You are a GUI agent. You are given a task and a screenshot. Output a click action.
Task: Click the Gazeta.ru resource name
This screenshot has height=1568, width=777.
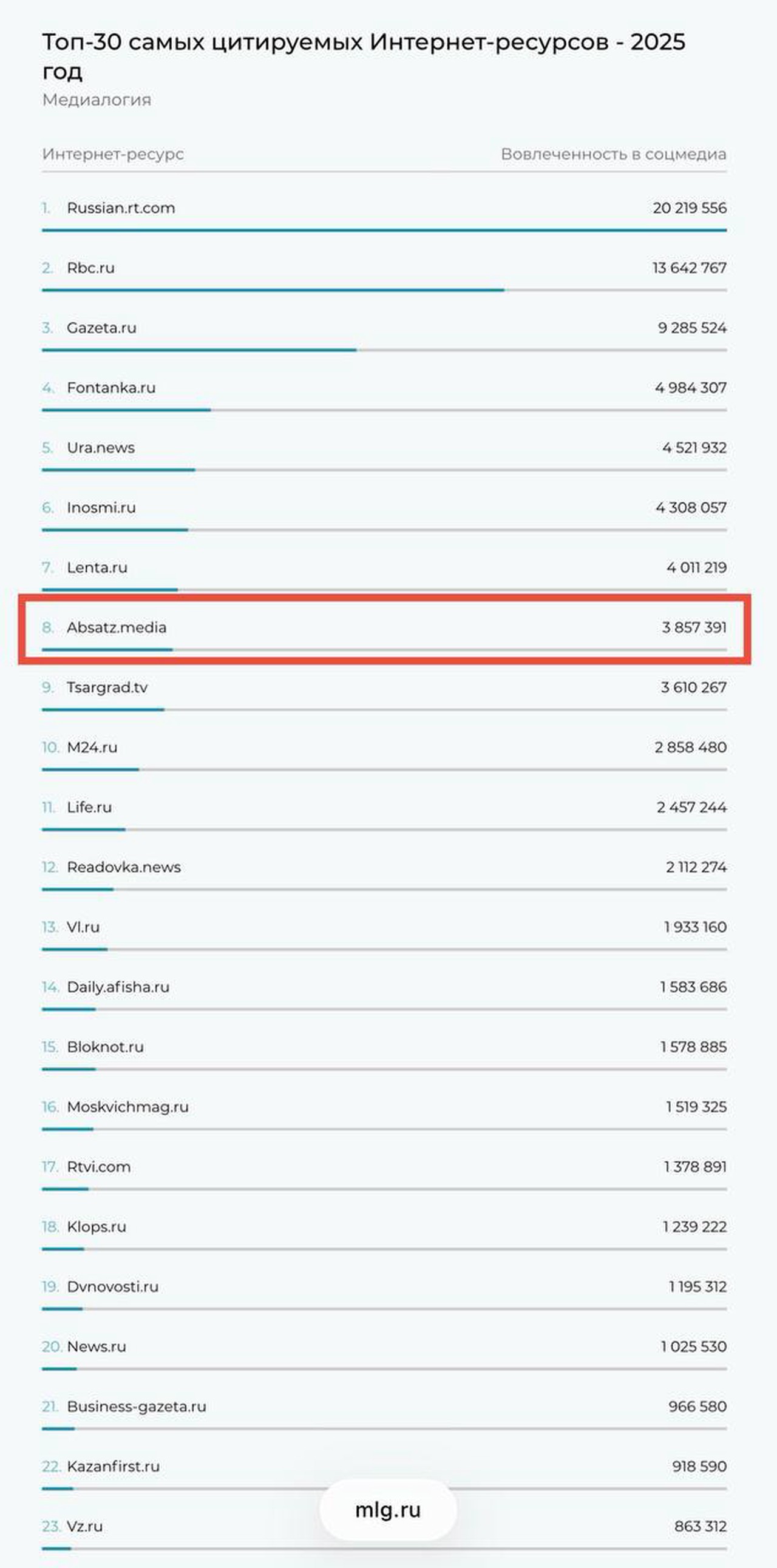click(101, 328)
